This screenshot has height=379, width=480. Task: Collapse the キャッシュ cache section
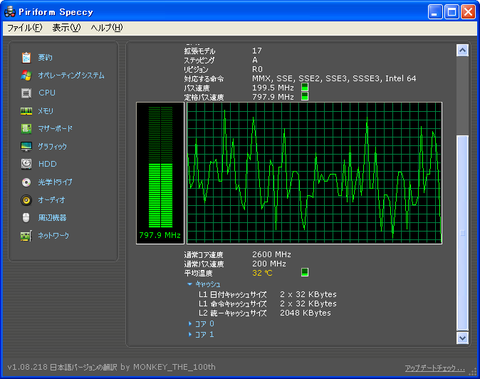click(x=190, y=284)
